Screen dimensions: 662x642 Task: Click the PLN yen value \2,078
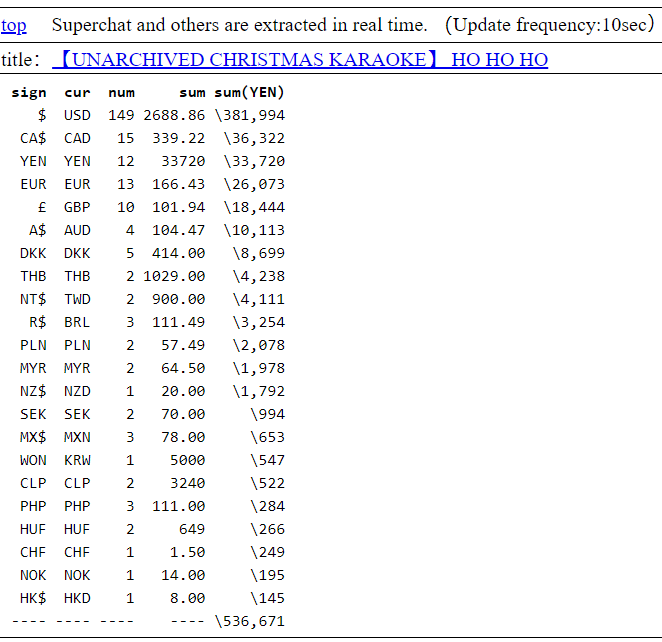click(258, 345)
